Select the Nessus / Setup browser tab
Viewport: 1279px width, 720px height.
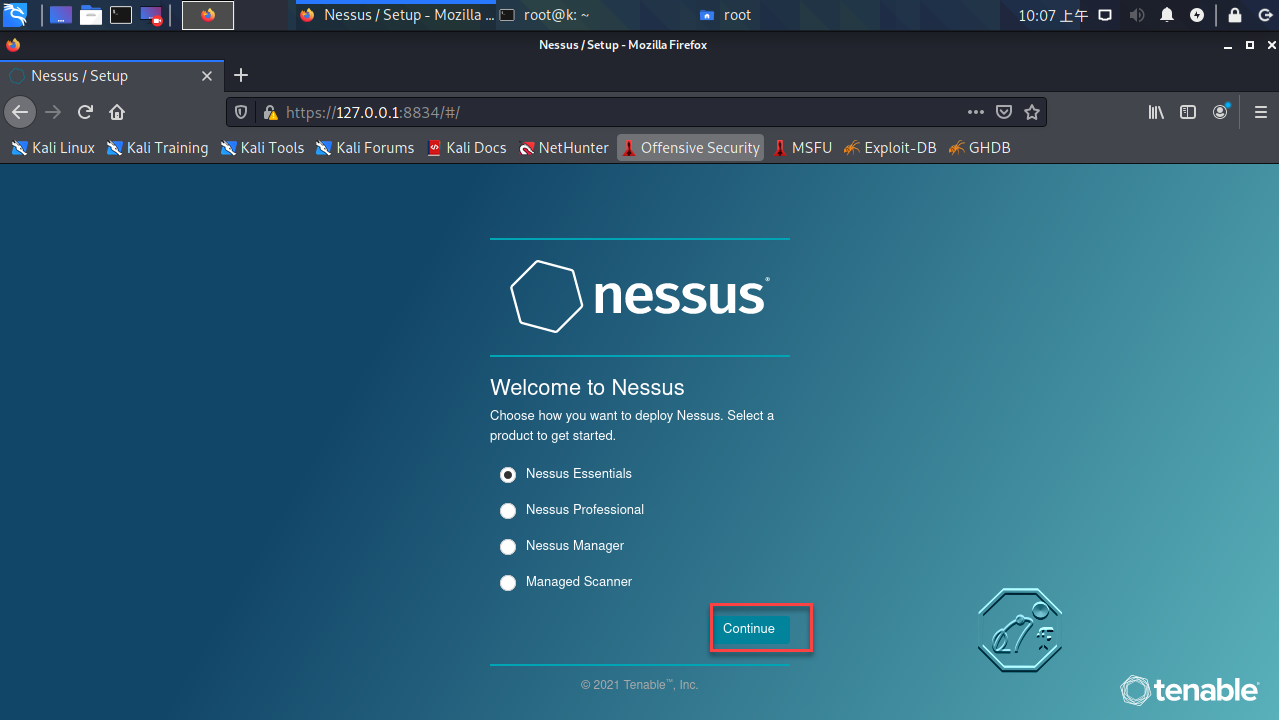111,76
